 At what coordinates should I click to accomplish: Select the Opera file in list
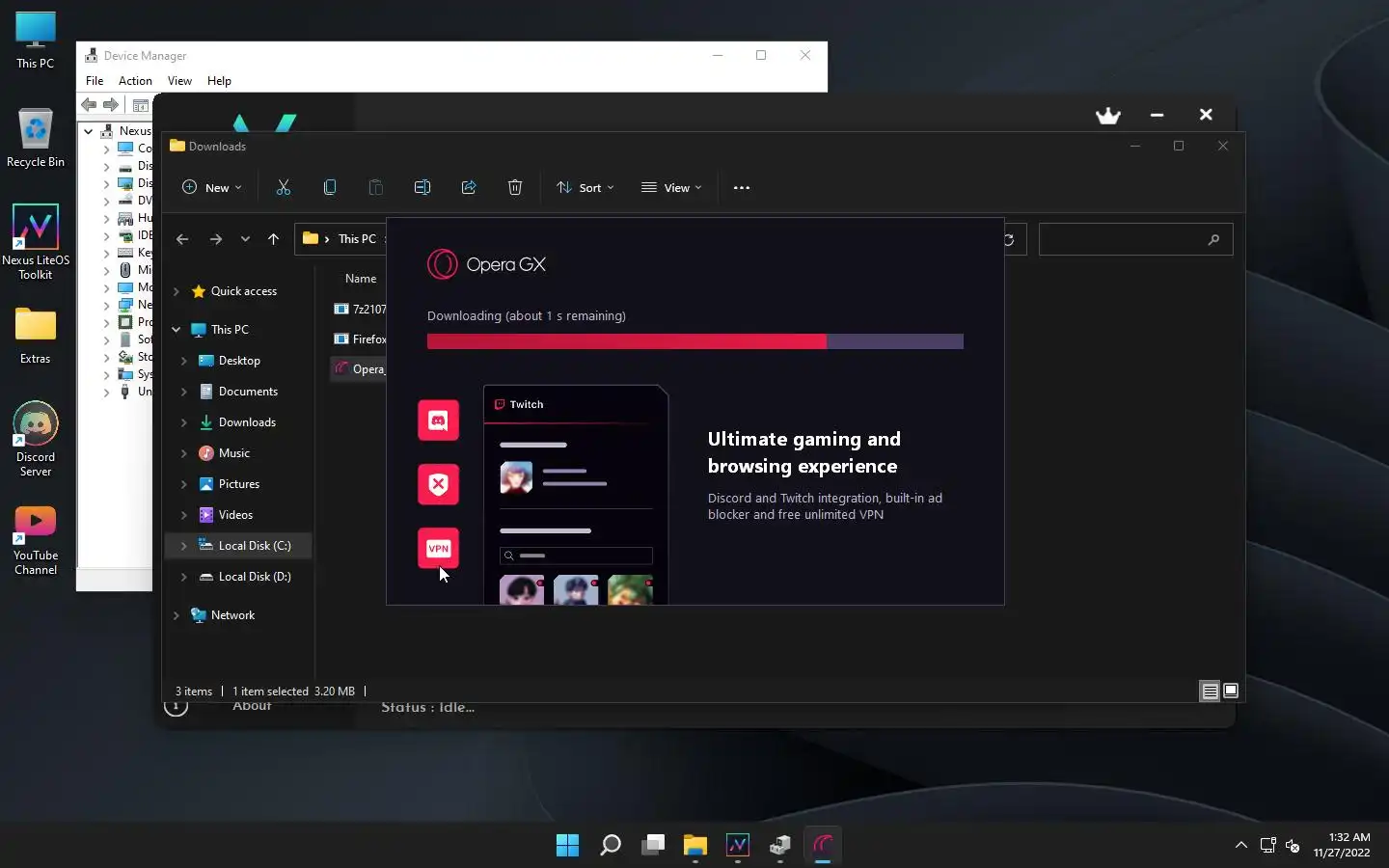359,369
